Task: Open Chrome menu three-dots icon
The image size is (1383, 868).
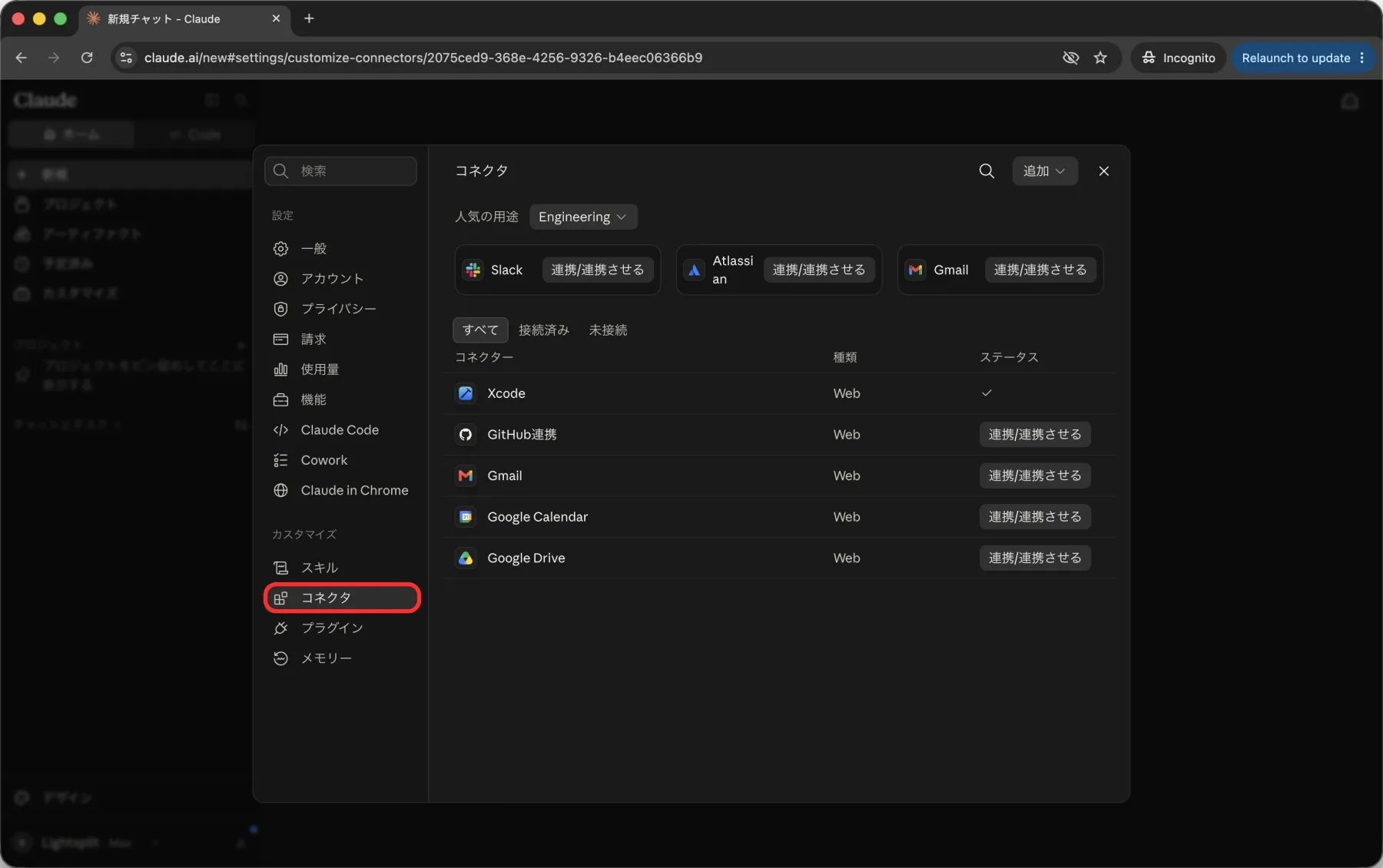Action: [1362, 58]
